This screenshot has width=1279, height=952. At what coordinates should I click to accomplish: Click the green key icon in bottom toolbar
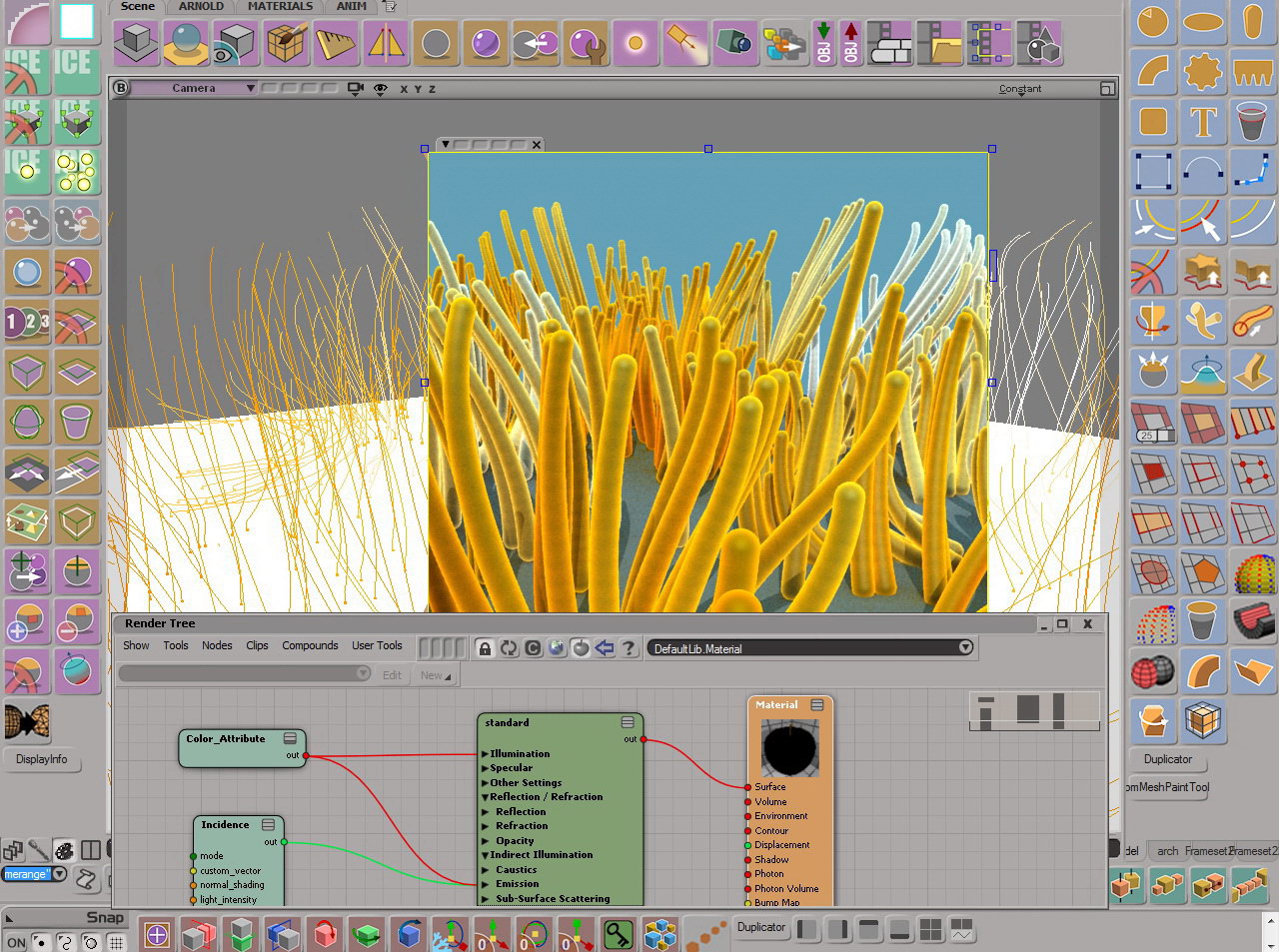pyautogui.click(x=619, y=935)
